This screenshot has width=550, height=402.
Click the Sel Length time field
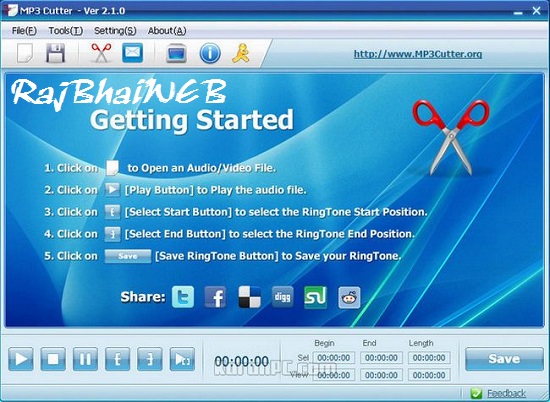click(429, 358)
